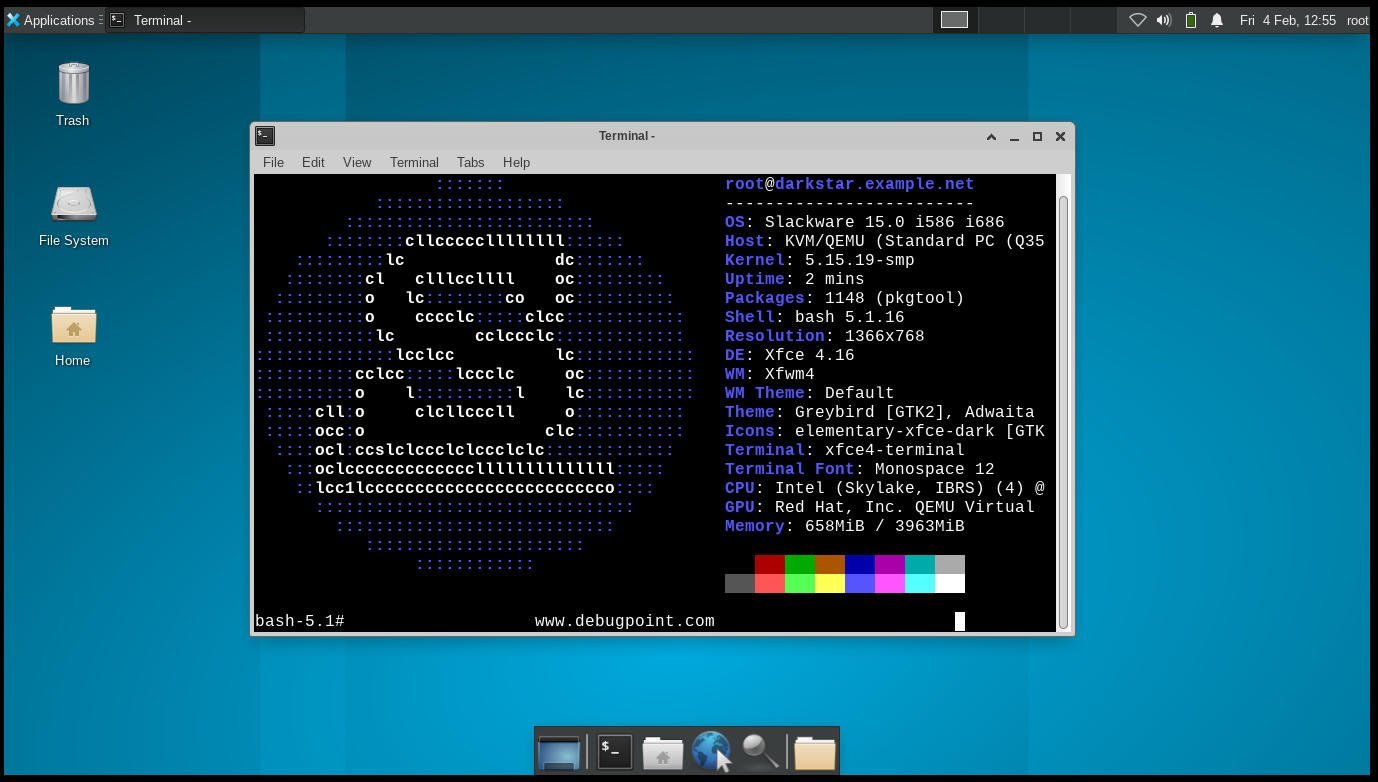Click the red swatch in the terminal color palette

[x=770, y=564]
